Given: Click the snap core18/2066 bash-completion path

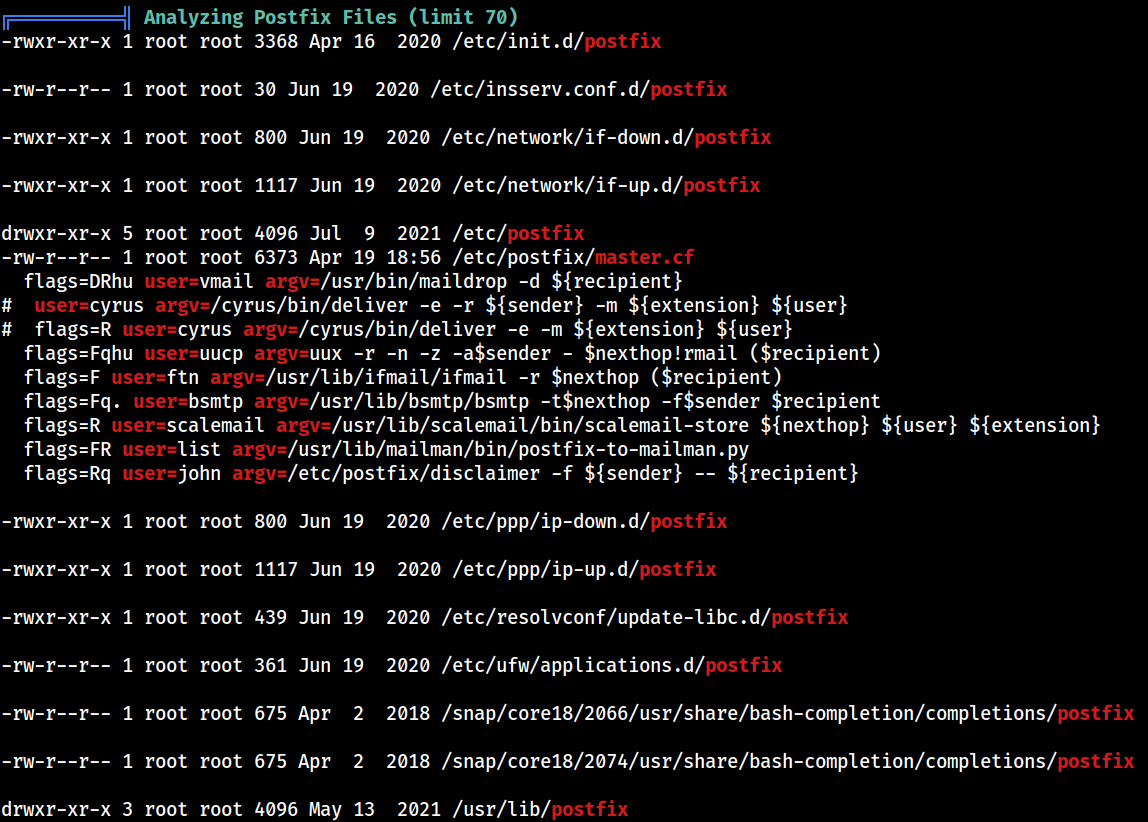Looking at the screenshot, I should 788,714.
